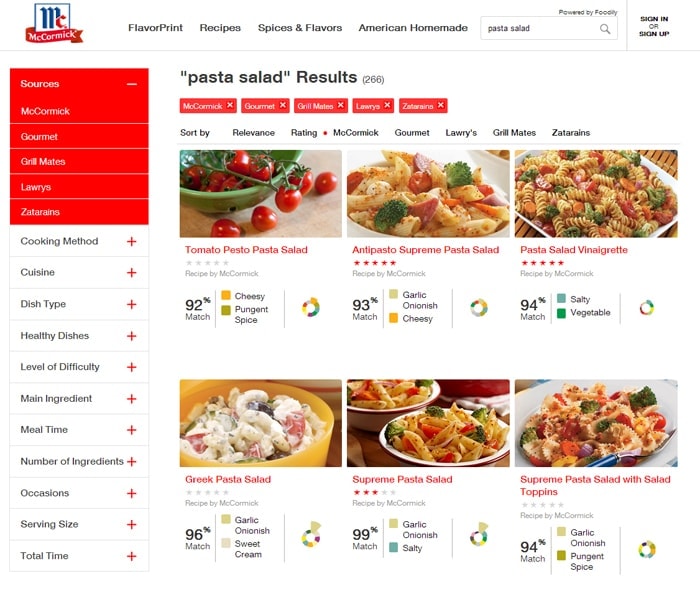
Task: Click the McCormick logo
Action: coord(54,24)
